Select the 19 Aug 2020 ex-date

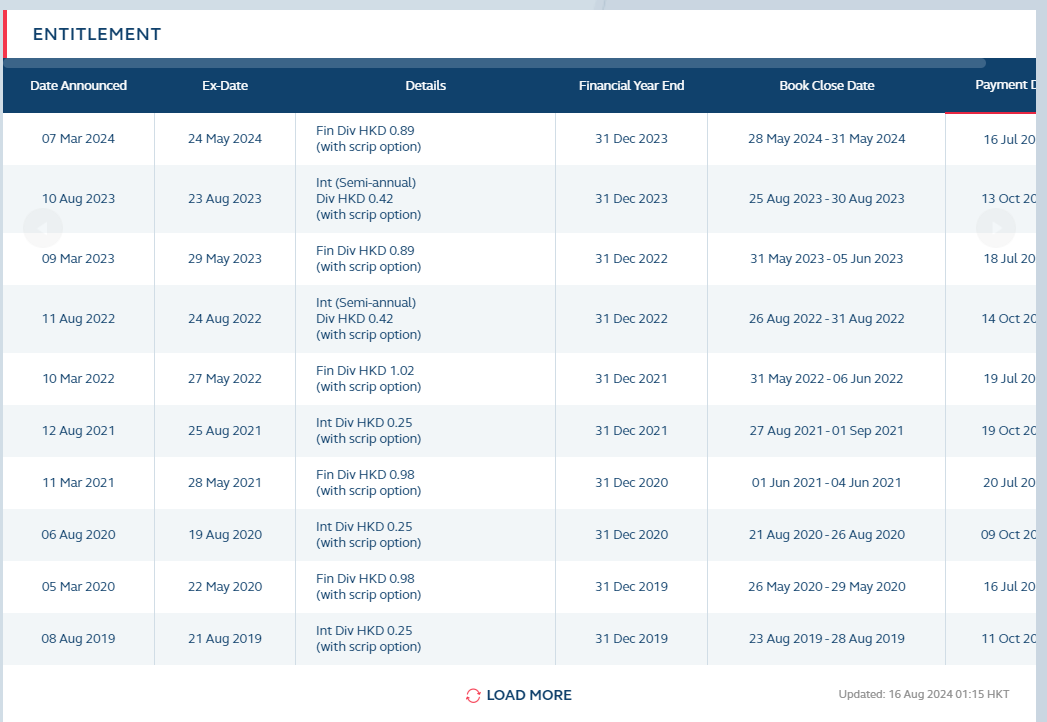click(225, 534)
